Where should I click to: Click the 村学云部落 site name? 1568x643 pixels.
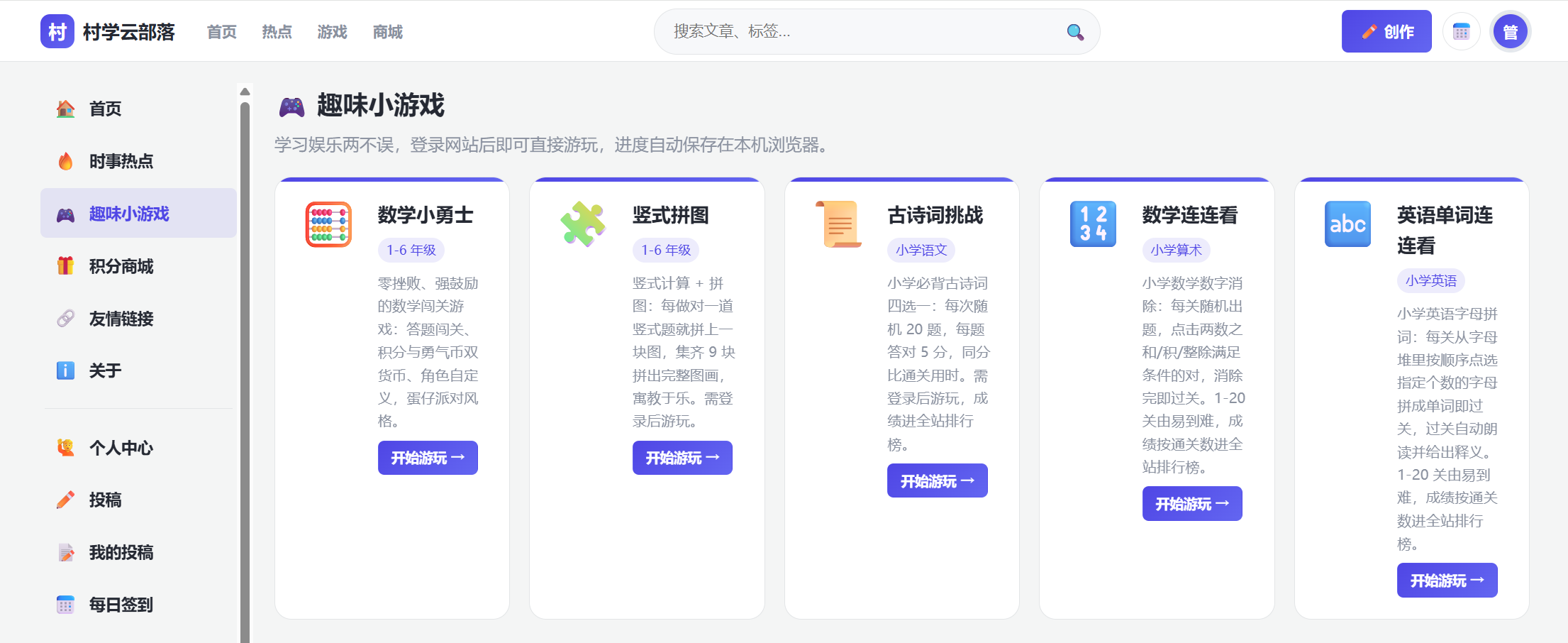128,32
